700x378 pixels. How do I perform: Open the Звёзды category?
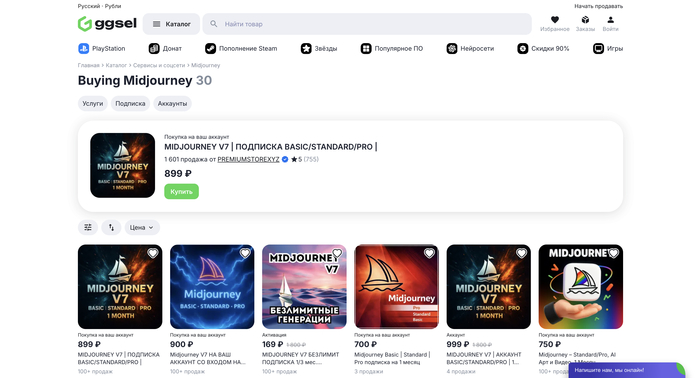(x=319, y=49)
